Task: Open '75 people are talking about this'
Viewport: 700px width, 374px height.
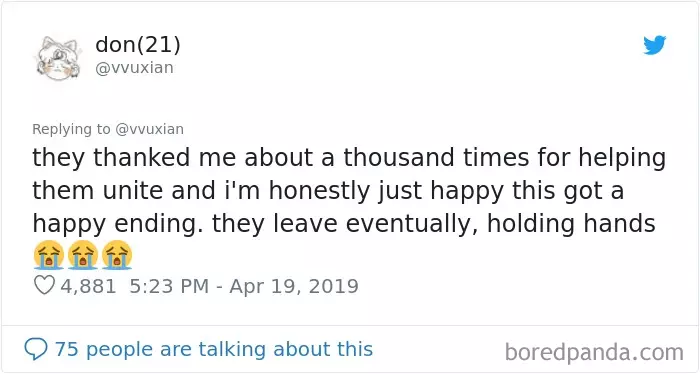Action: [213, 349]
